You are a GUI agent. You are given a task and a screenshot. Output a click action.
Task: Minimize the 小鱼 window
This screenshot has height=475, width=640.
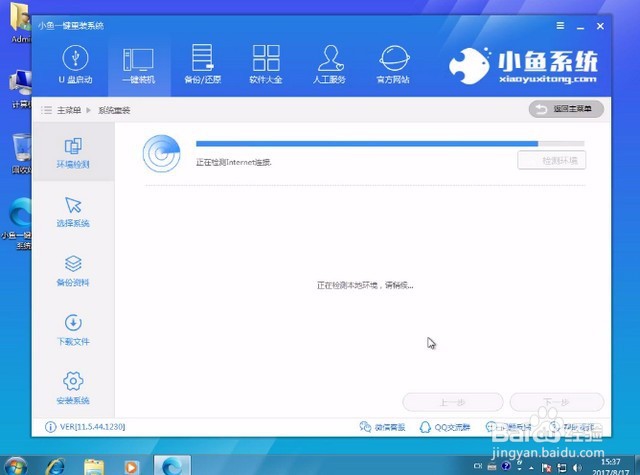point(580,27)
